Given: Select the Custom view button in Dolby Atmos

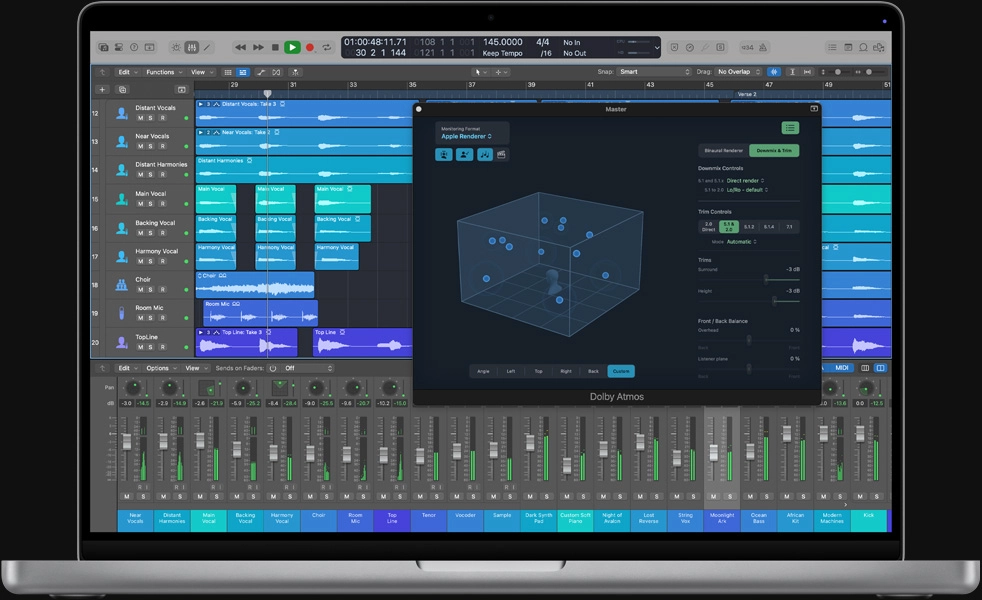Looking at the screenshot, I should tap(620, 371).
